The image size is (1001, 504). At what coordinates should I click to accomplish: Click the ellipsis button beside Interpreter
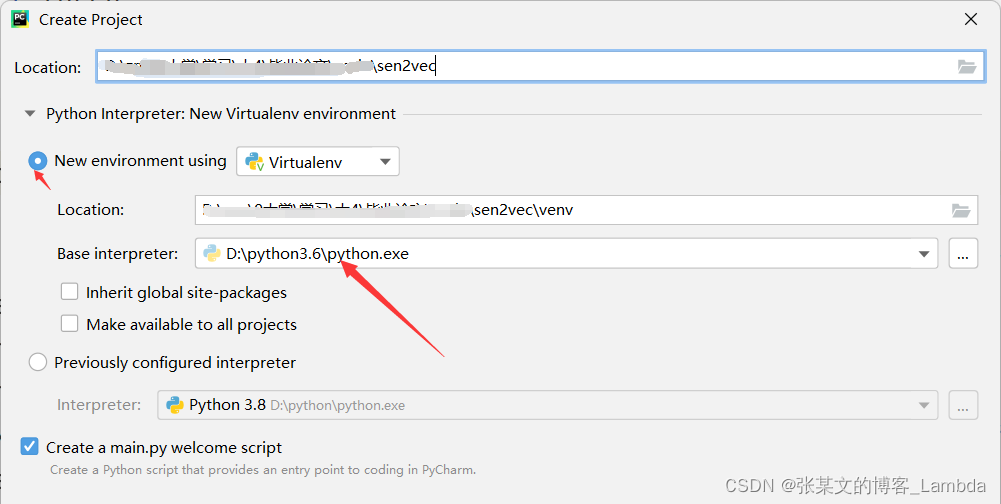pos(963,405)
